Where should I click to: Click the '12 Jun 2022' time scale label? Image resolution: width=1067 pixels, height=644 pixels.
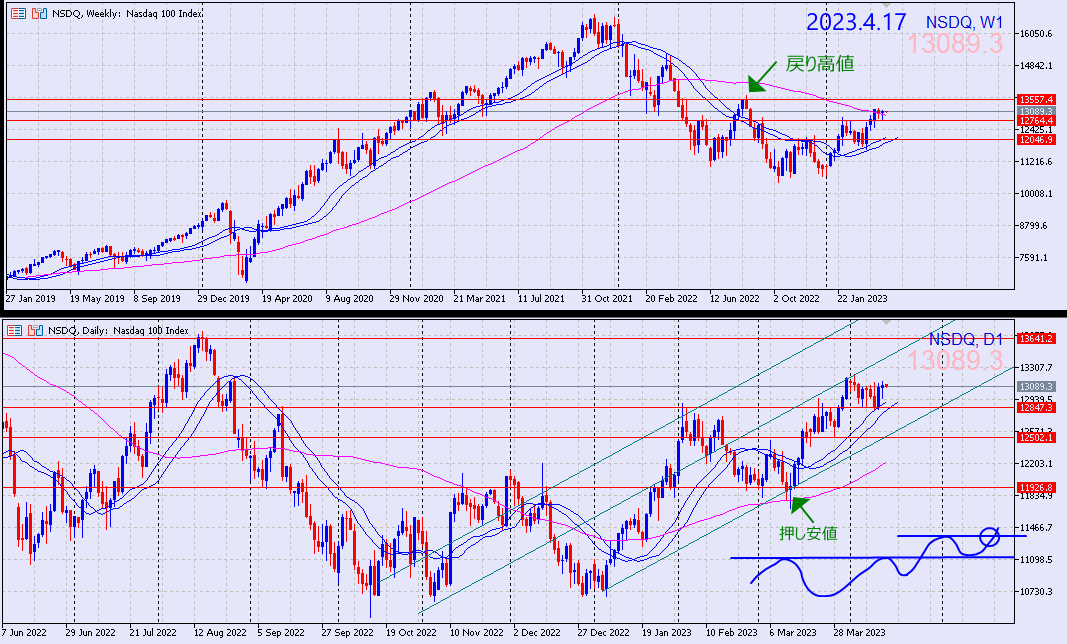click(x=735, y=298)
